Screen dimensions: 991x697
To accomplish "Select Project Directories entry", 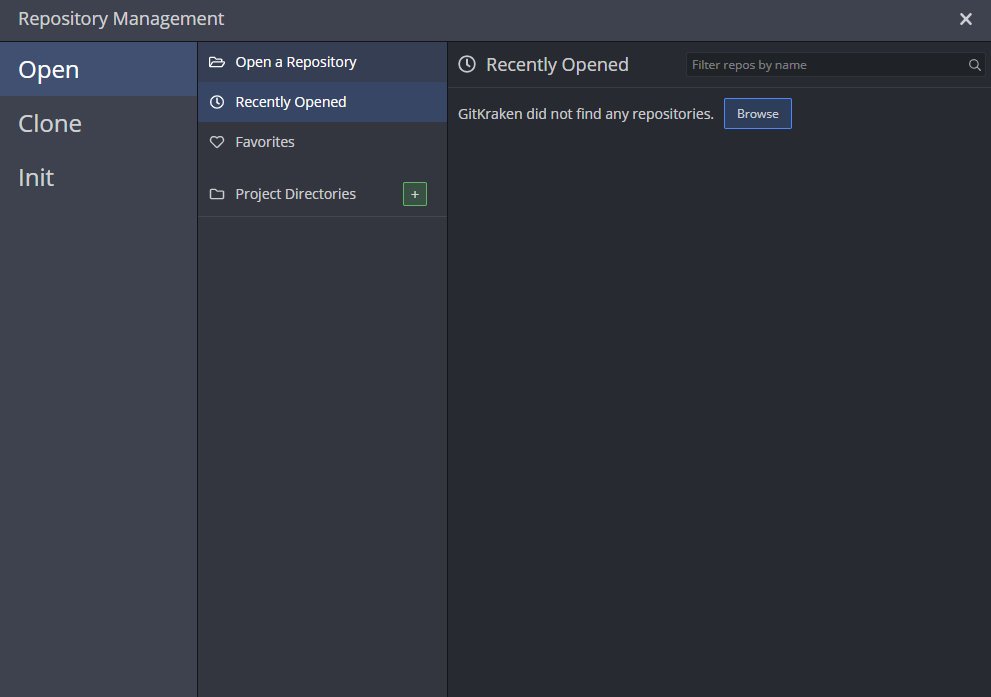I will point(295,194).
